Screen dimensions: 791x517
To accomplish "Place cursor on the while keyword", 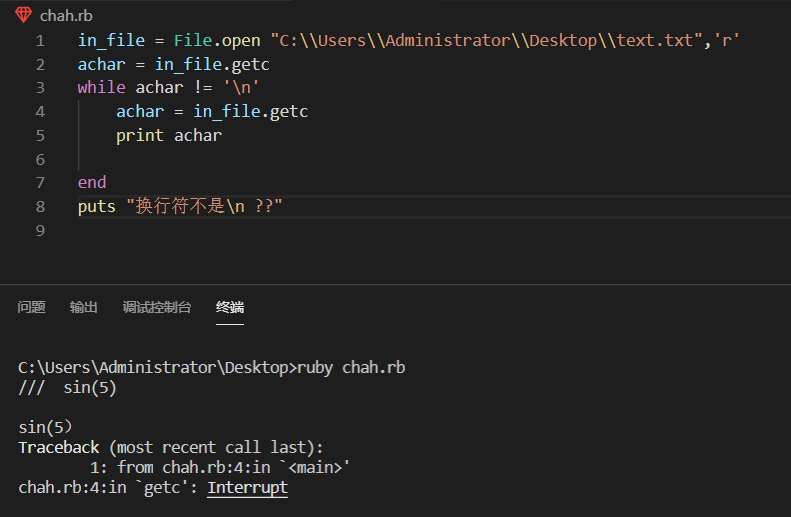I will [101, 87].
